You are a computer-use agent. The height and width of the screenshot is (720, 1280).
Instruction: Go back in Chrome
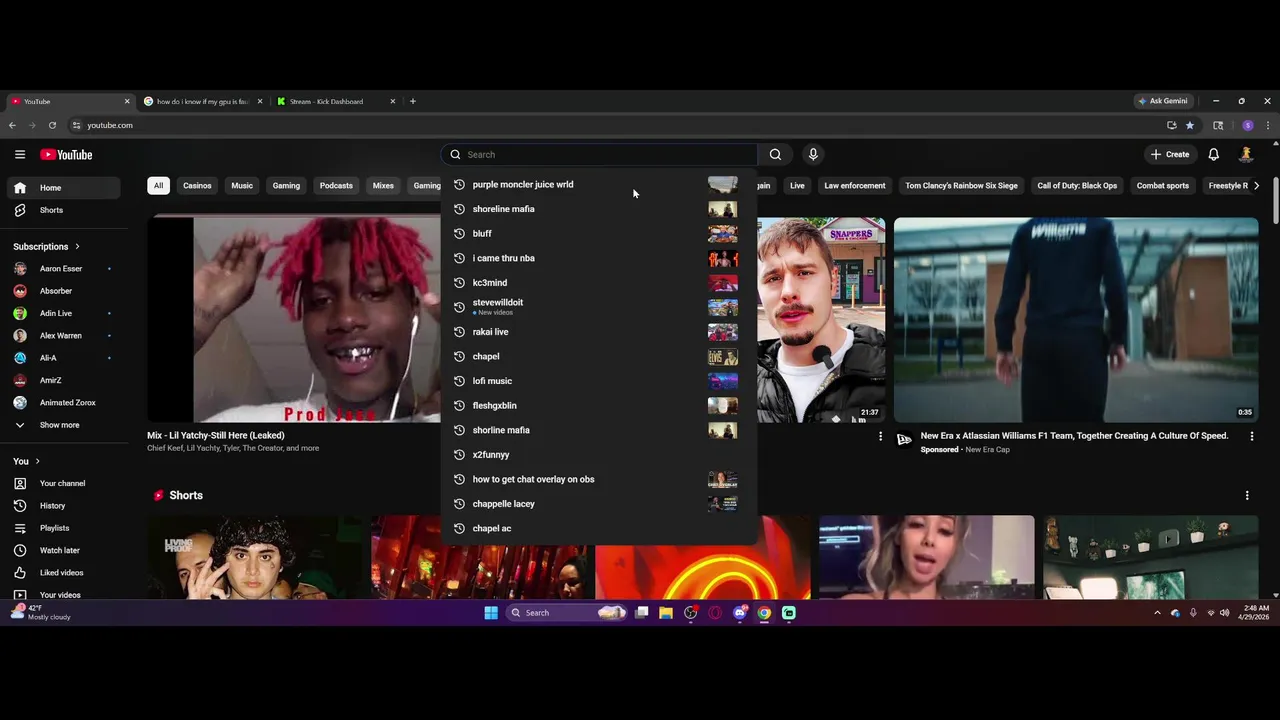pos(12,125)
